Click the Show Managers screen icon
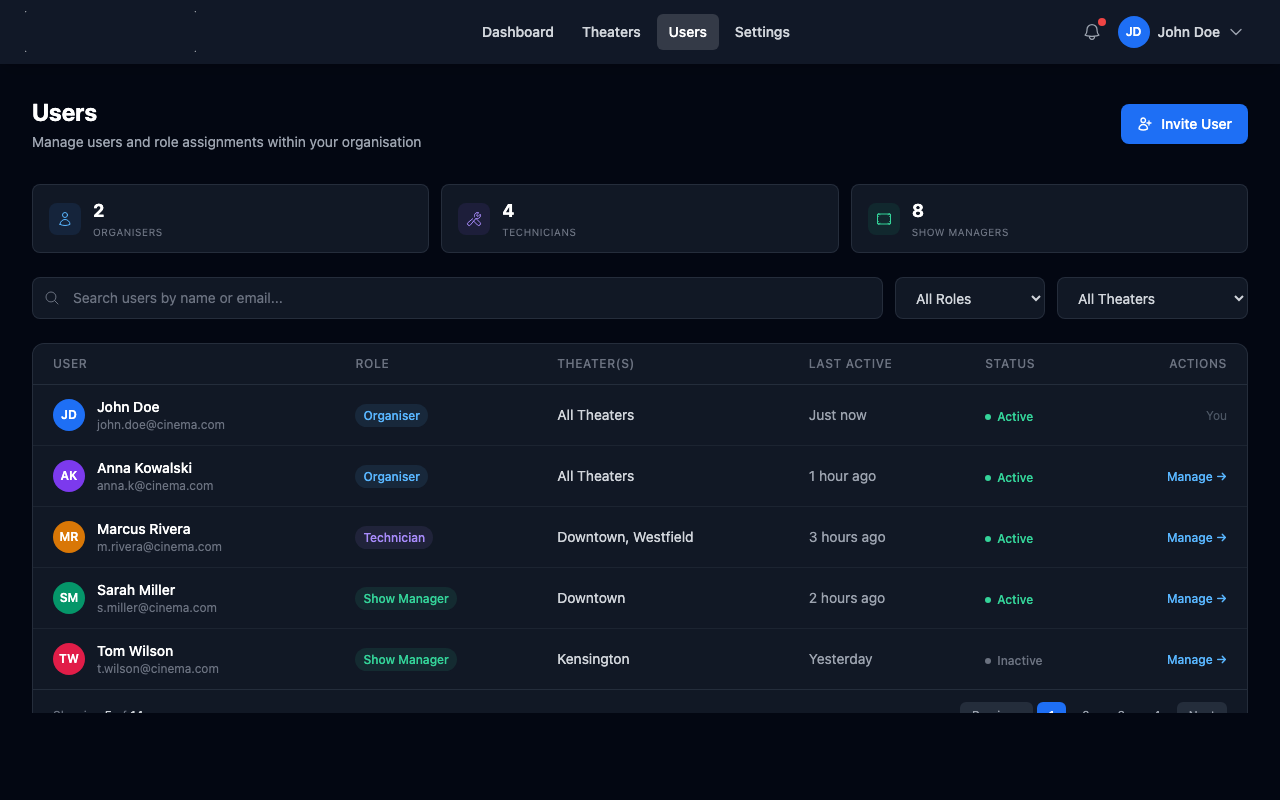 tap(884, 219)
